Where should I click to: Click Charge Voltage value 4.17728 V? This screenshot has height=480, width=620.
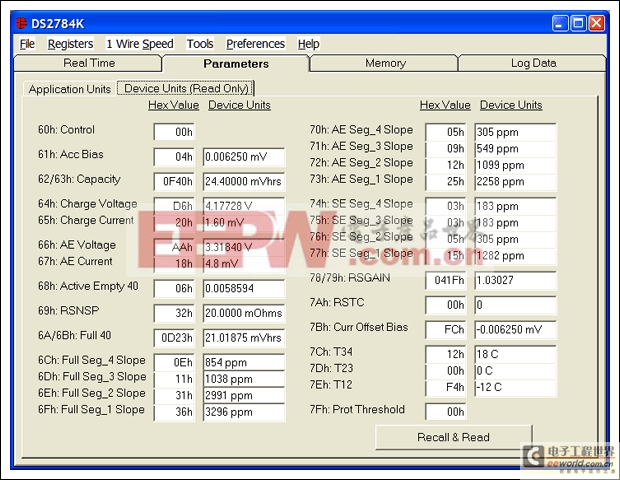244,206
